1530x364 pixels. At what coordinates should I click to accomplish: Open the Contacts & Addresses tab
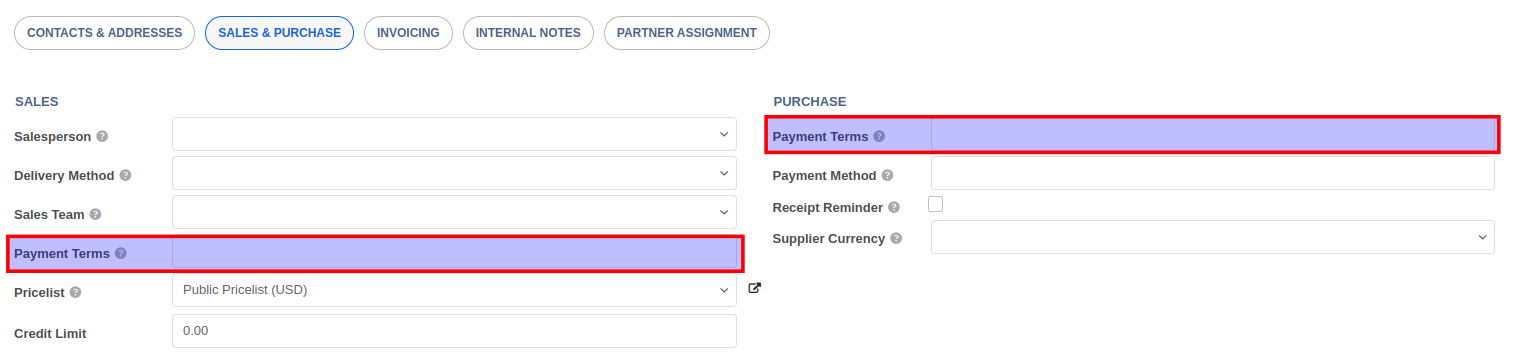[x=104, y=33]
